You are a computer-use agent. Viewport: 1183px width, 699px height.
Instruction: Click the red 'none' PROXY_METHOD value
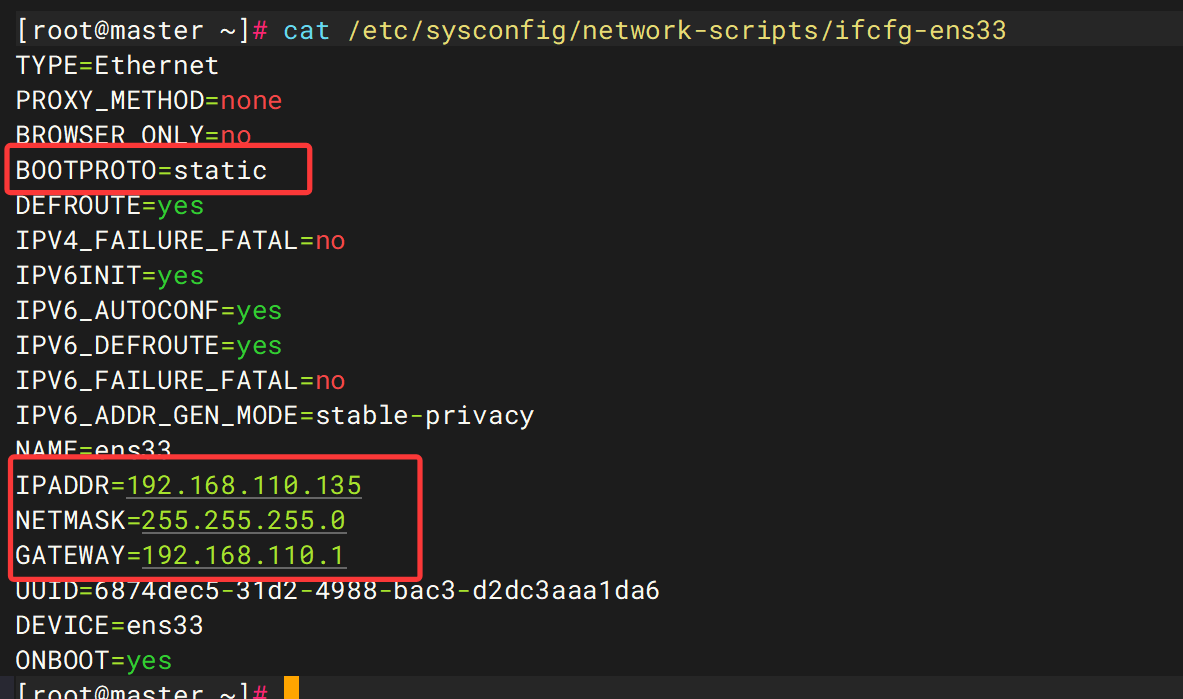click(x=251, y=100)
